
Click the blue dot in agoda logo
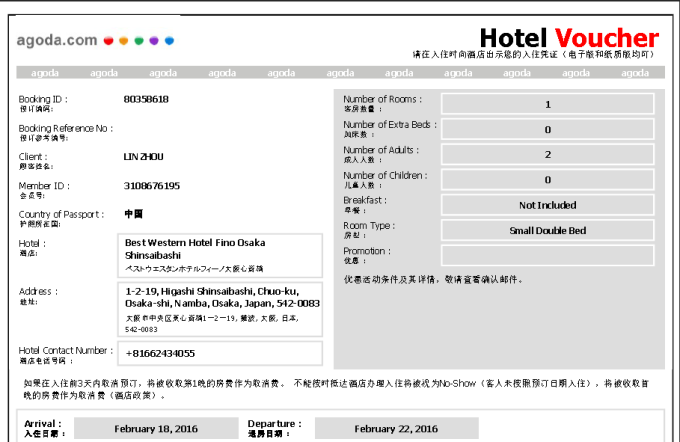click(x=170, y=41)
